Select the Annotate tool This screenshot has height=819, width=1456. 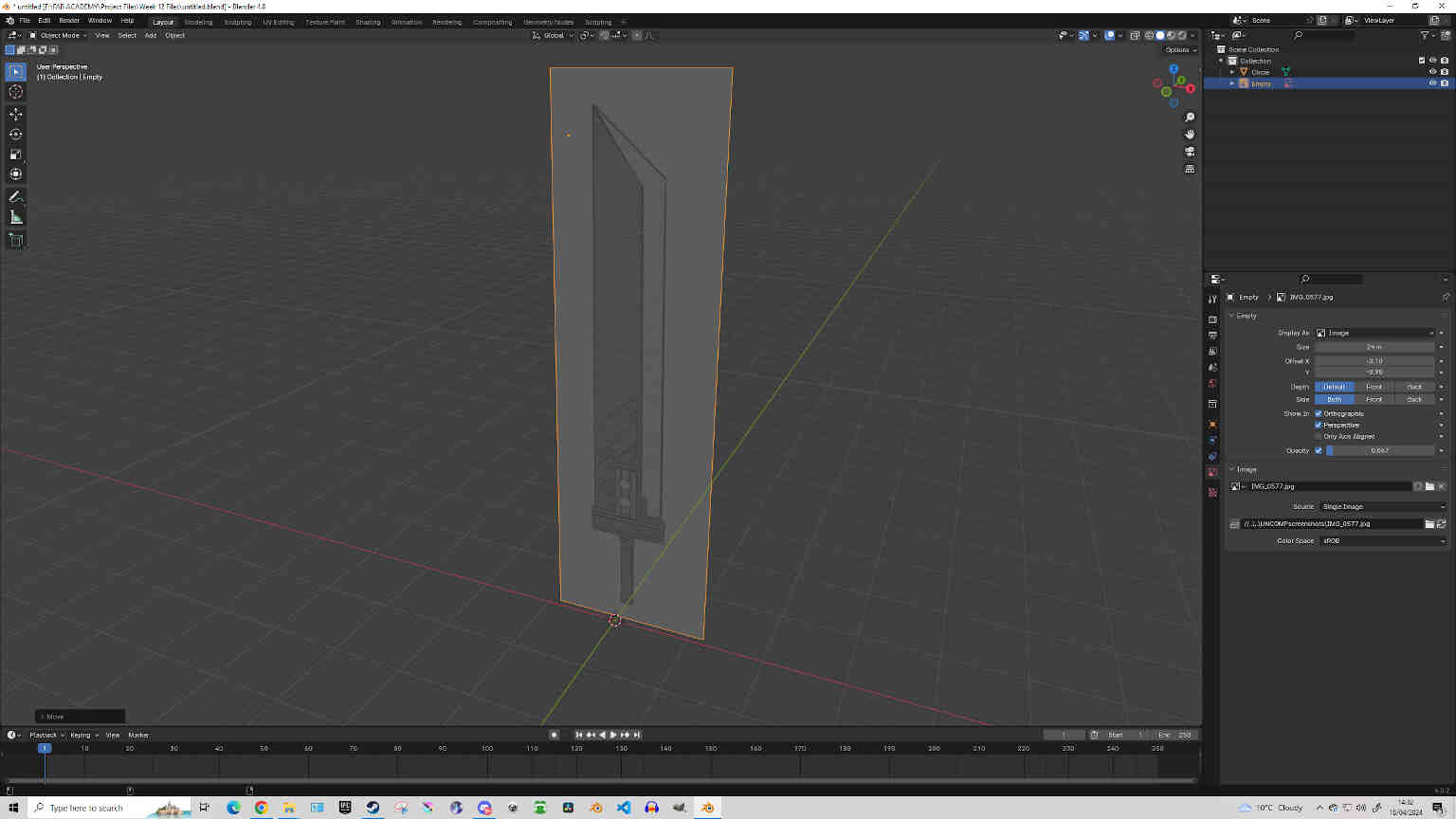point(16,197)
